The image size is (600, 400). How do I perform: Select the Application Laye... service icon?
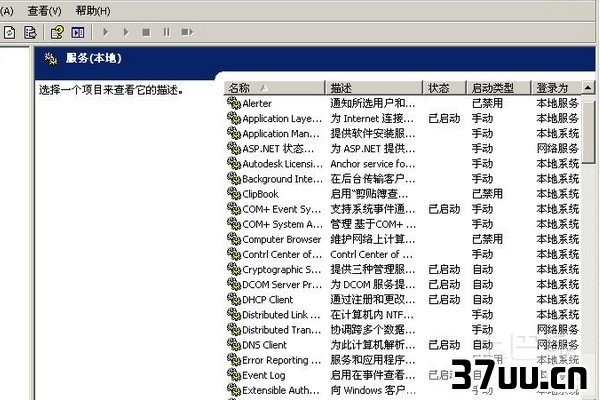pyautogui.click(x=234, y=118)
